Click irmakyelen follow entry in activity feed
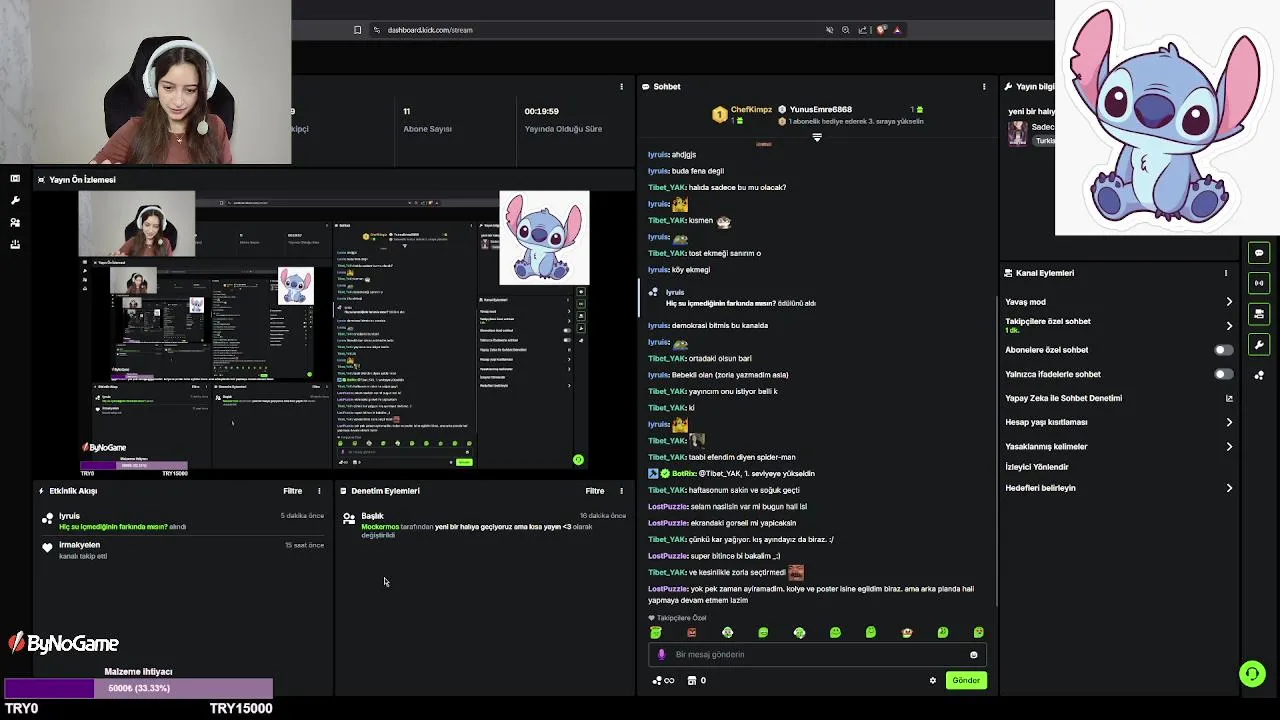This screenshot has width=1280, height=720. pos(181,550)
